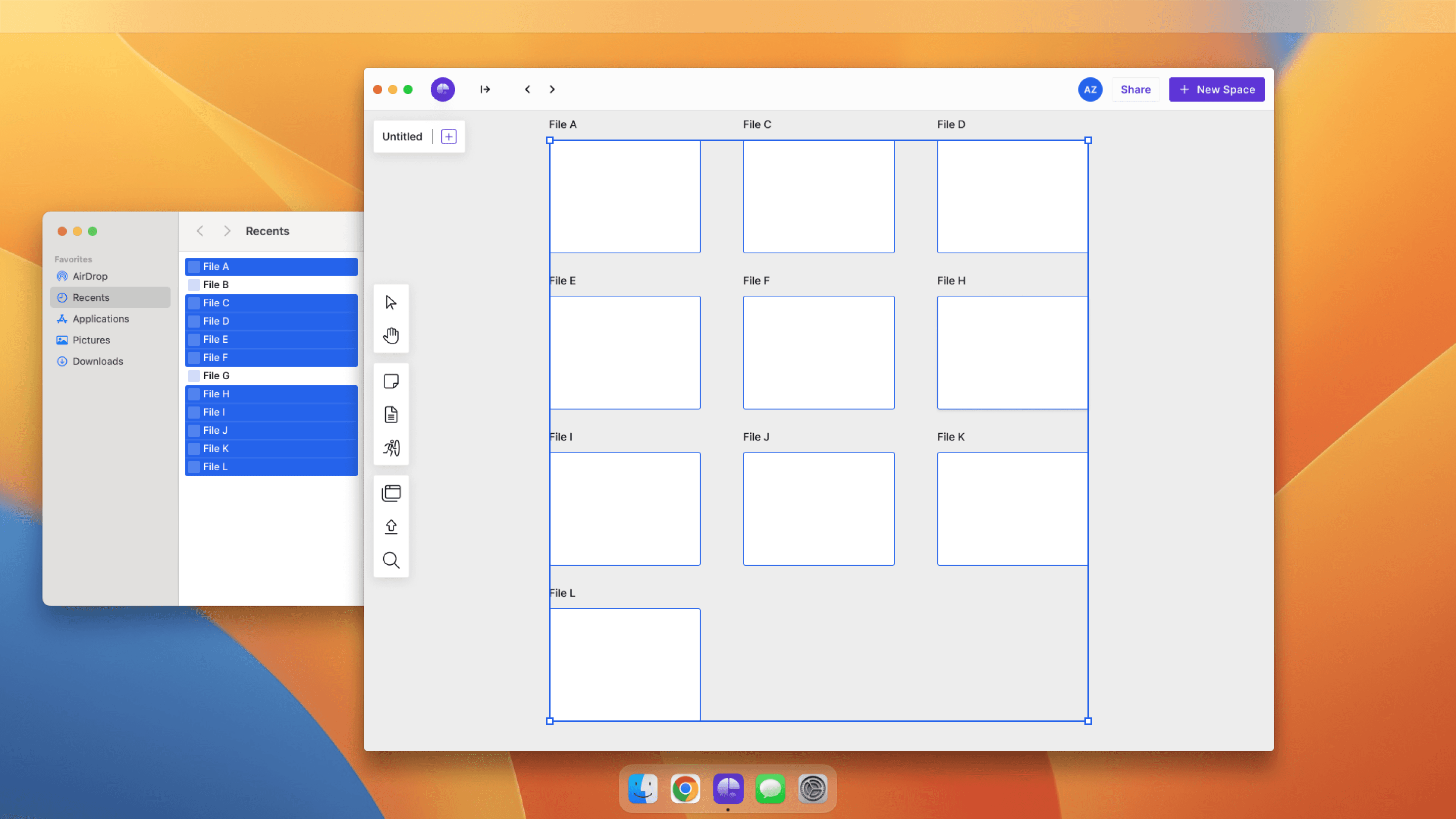The width and height of the screenshot is (1456, 819).
Task: Create a New Space
Action: (x=1216, y=89)
